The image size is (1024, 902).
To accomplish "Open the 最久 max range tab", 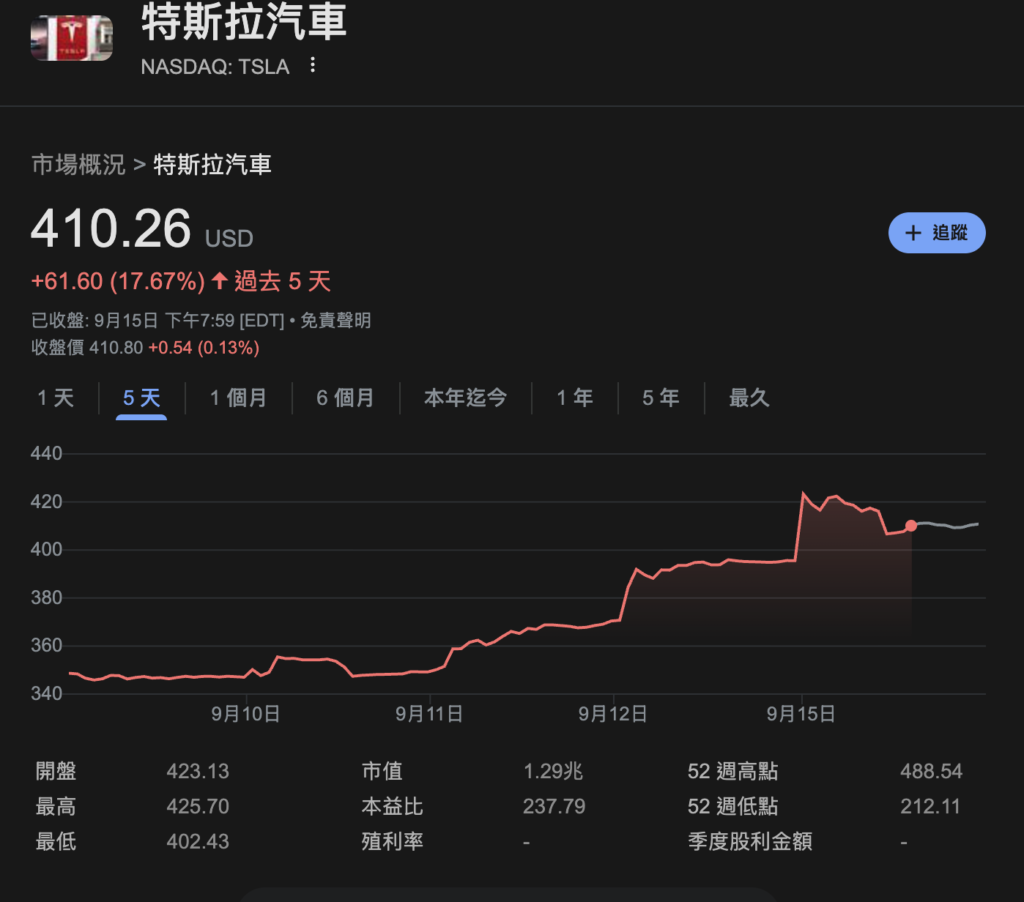I will (749, 398).
